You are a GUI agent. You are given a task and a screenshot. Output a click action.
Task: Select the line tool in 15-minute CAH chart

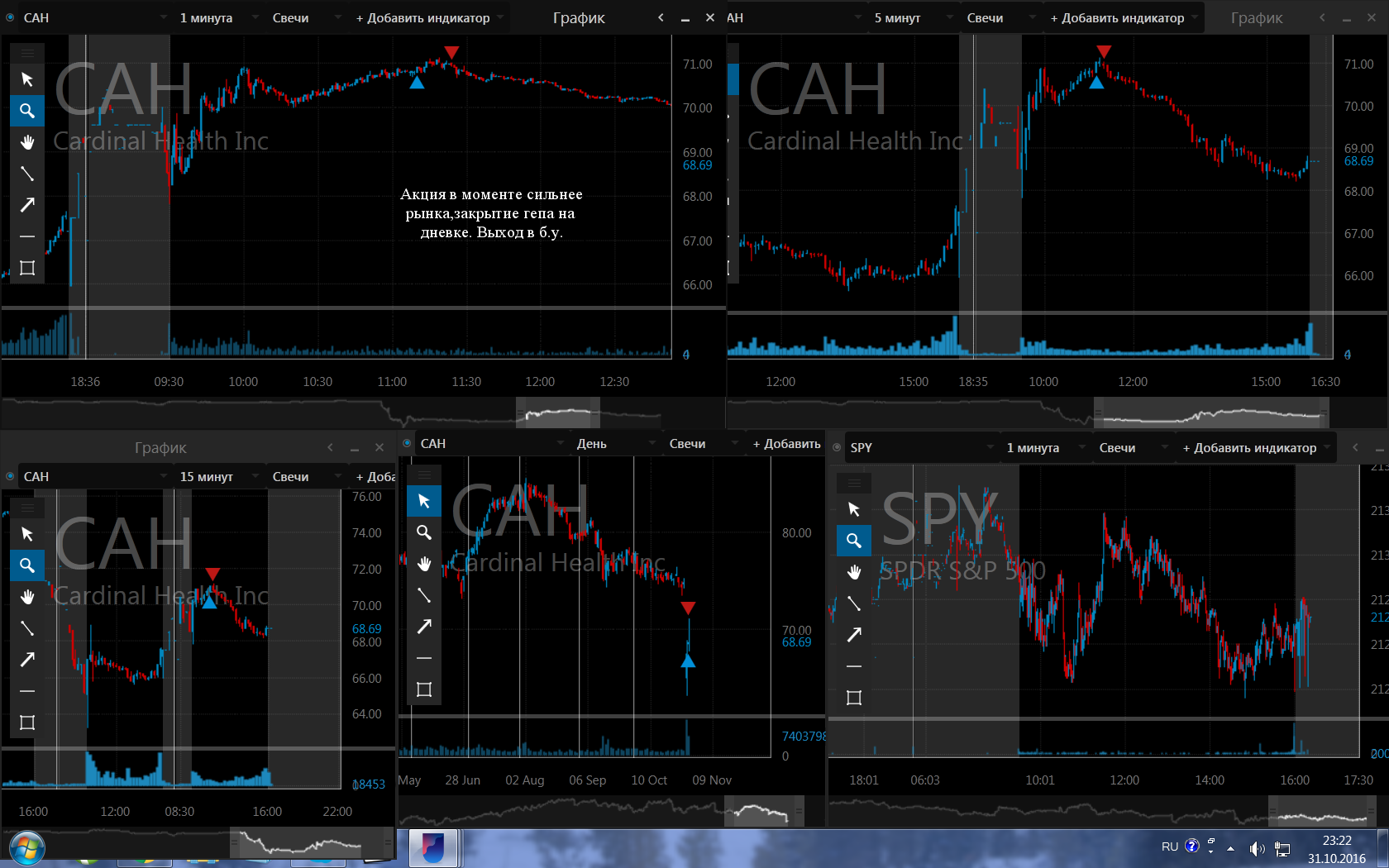[27, 628]
